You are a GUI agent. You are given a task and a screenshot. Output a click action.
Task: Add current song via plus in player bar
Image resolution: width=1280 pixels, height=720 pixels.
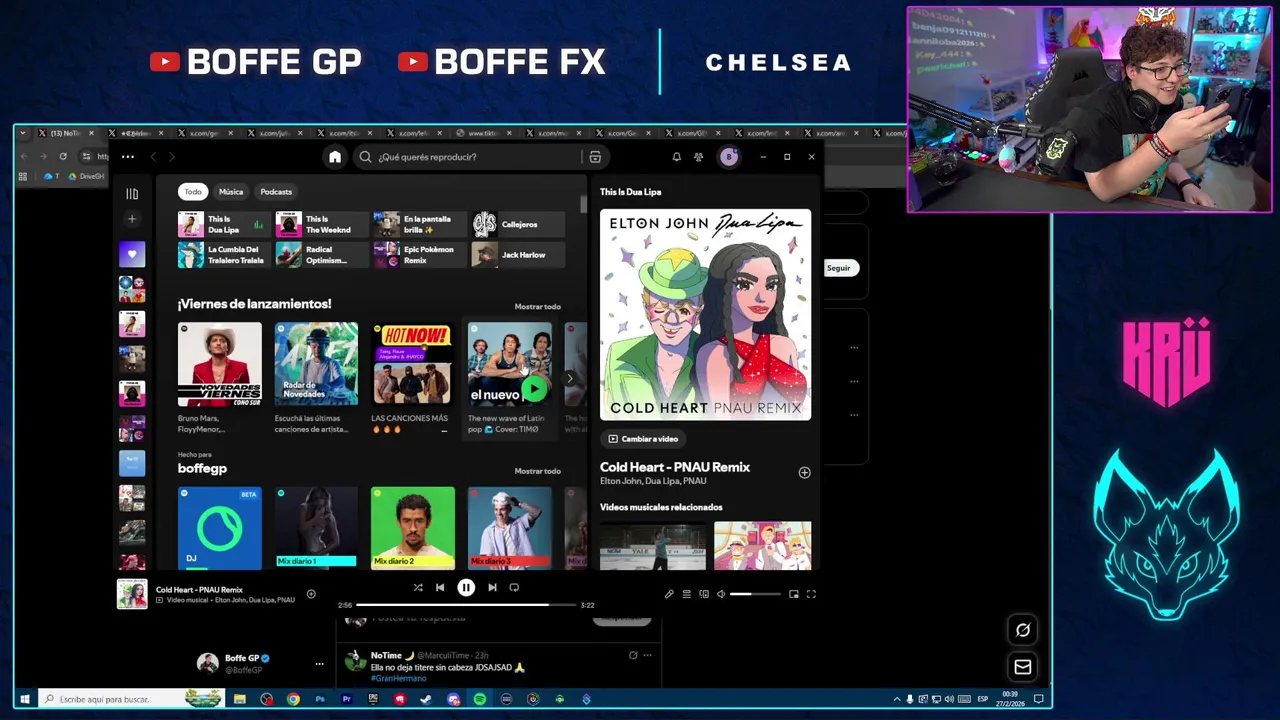[311, 594]
